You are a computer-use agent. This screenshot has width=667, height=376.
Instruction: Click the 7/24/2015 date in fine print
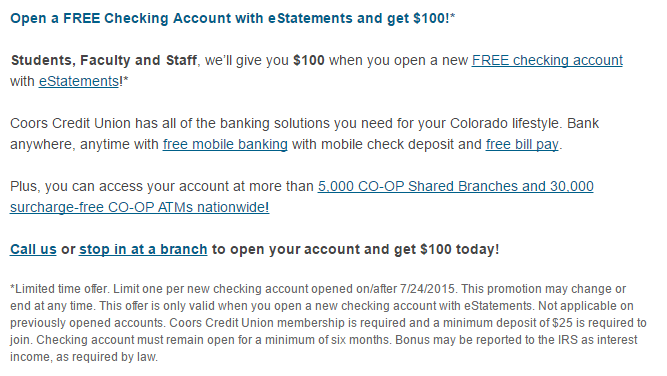[x=427, y=289]
